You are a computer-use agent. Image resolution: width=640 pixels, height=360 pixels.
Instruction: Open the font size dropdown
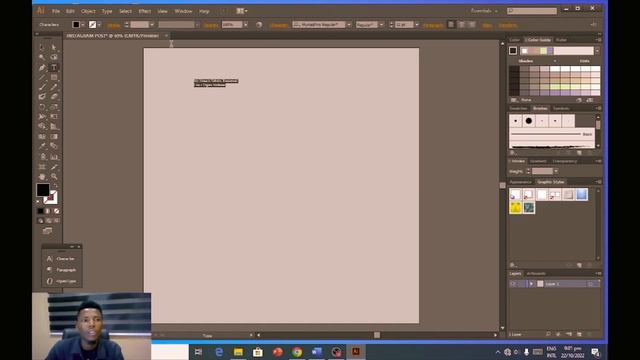[417, 25]
